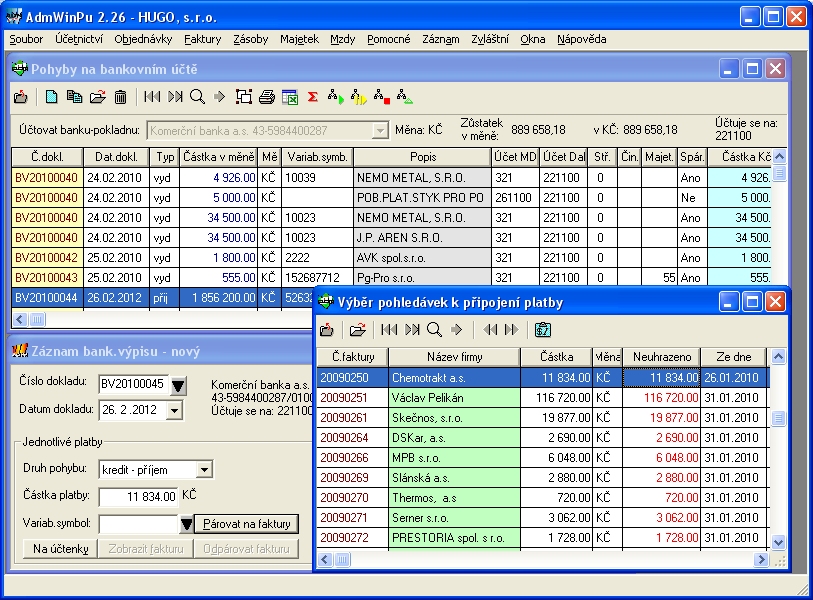813x600 pixels.
Task: Open a record with the folder icon in the Pohyby toolbar
Action: point(97,97)
